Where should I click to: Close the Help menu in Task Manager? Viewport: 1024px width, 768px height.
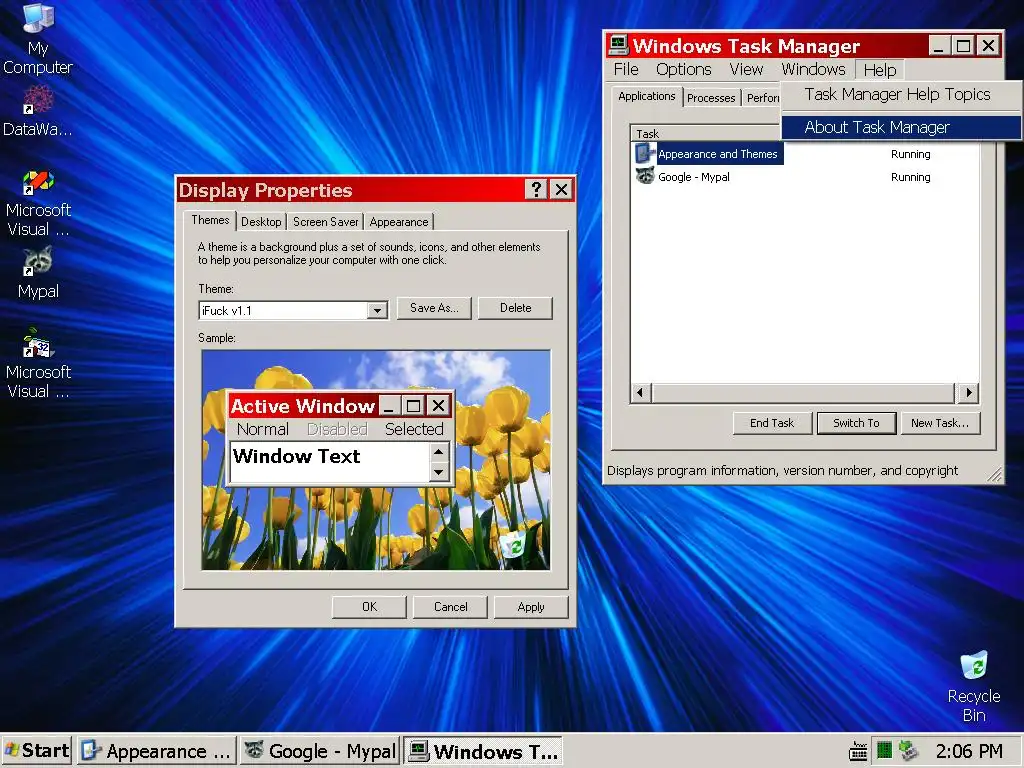point(880,70)
